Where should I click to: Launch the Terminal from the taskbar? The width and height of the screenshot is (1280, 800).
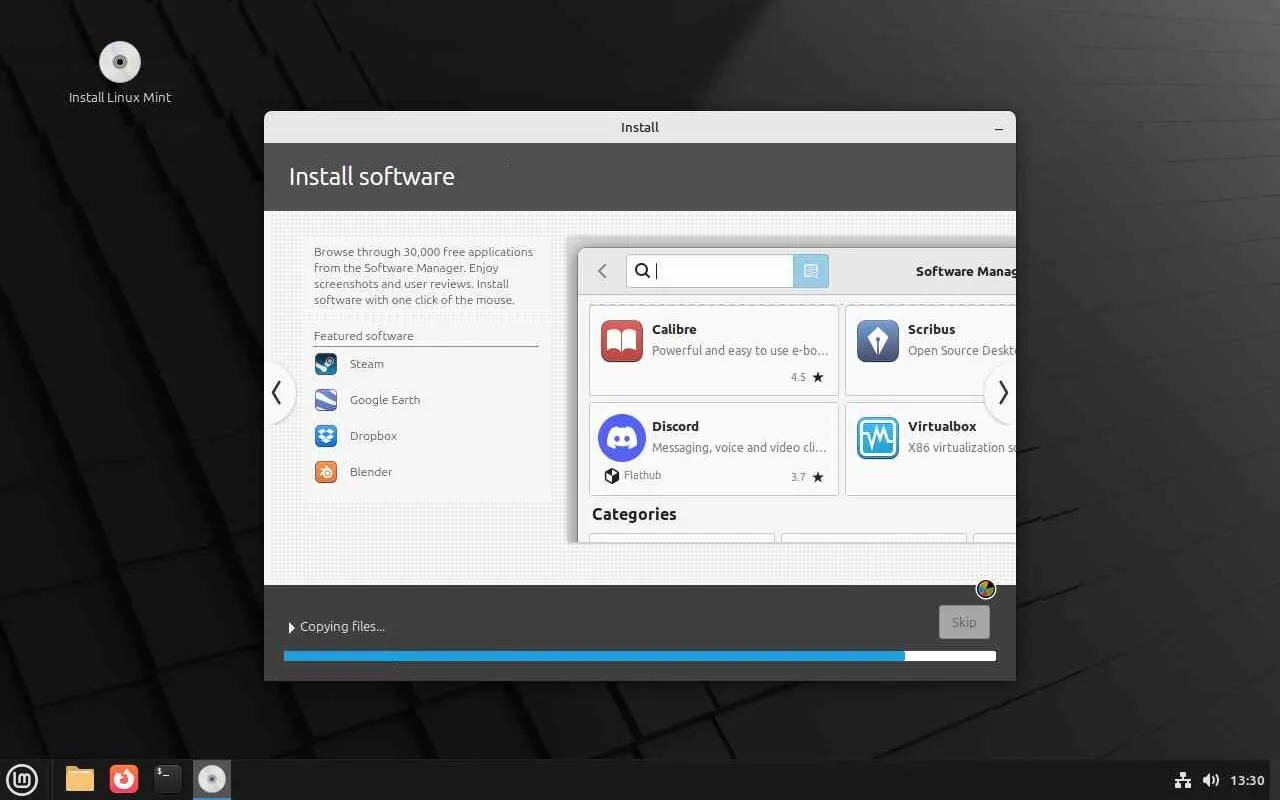(168, 779)
